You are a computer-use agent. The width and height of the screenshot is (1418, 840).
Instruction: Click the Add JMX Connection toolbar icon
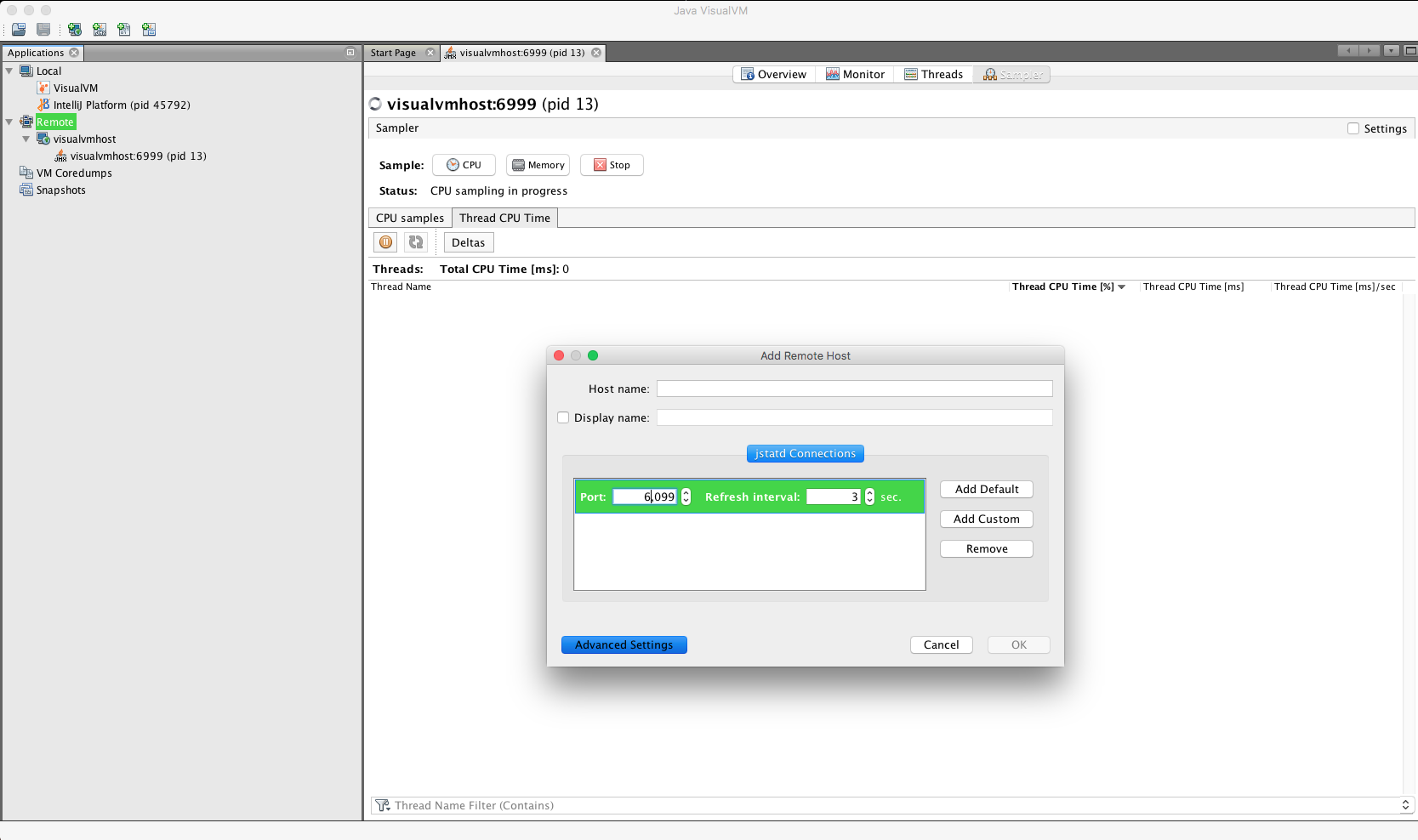click(100, 30)
